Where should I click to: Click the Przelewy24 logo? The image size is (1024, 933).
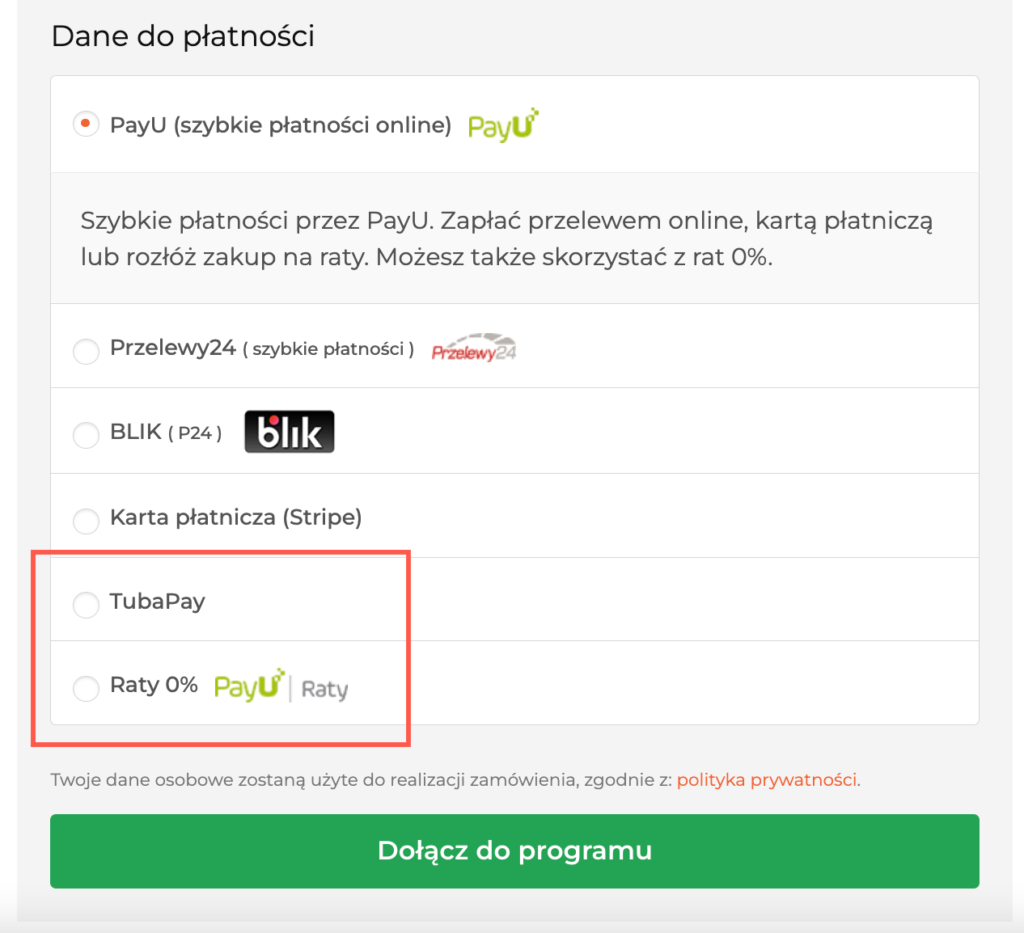pos(473,349)
